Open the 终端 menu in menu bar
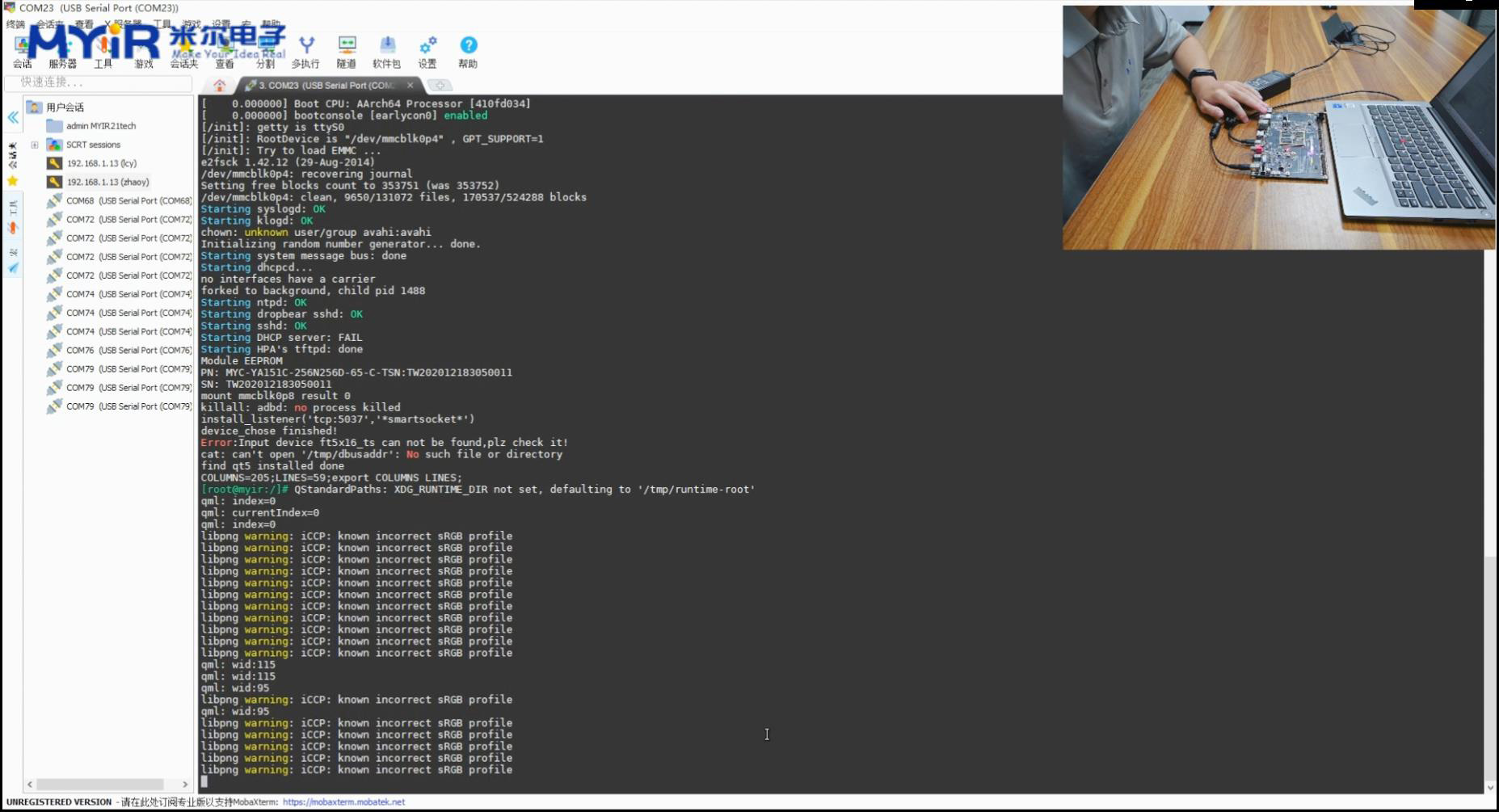This screenshot has height=812, width=1499. pos(15,24)
